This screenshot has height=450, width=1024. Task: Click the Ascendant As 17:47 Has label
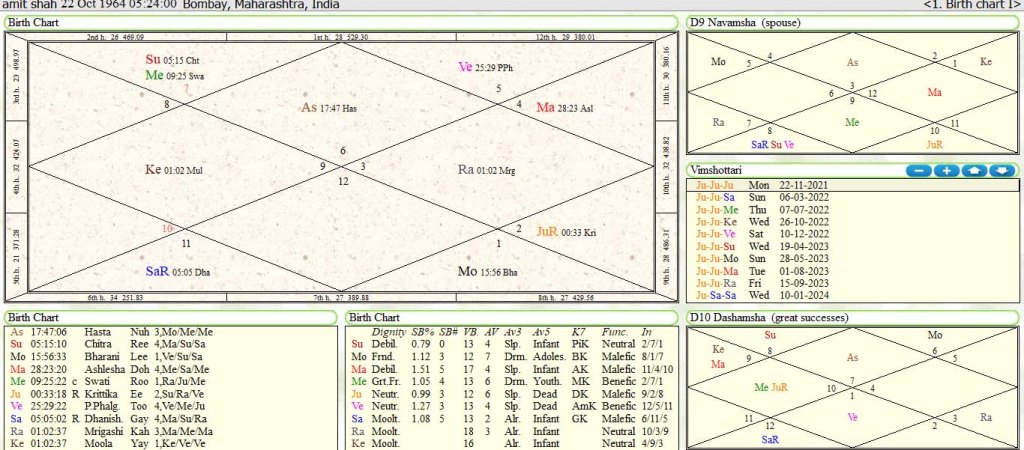(330, 108)
